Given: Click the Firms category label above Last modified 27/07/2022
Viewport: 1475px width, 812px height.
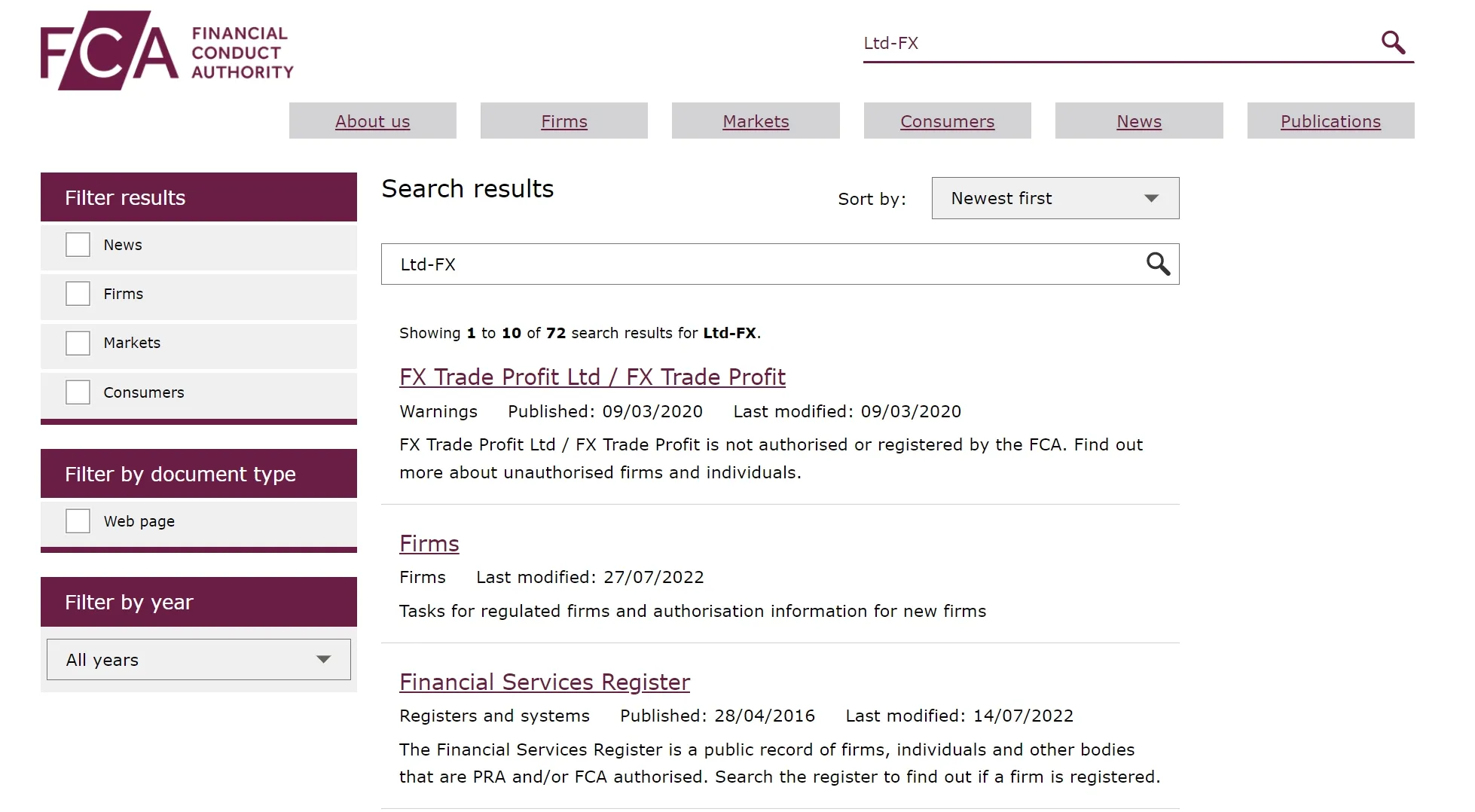Looking at the screenshot, I should click(x=423, y=577).
